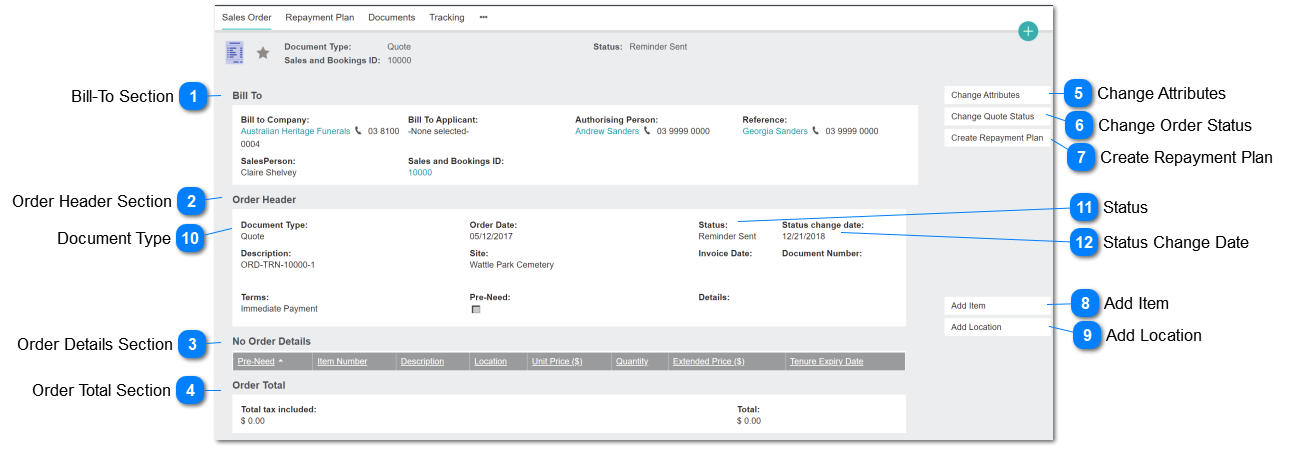Sort by Tenure Expiry Date column

[826, 361]
